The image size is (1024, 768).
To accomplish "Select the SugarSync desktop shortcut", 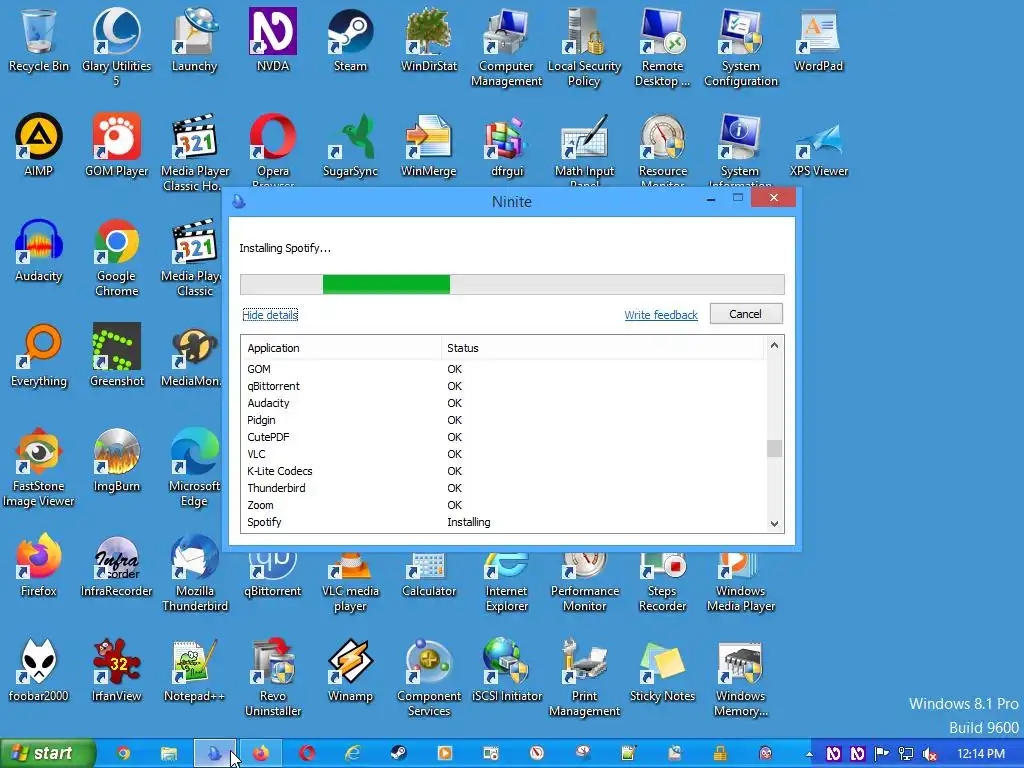I will 350,144.
